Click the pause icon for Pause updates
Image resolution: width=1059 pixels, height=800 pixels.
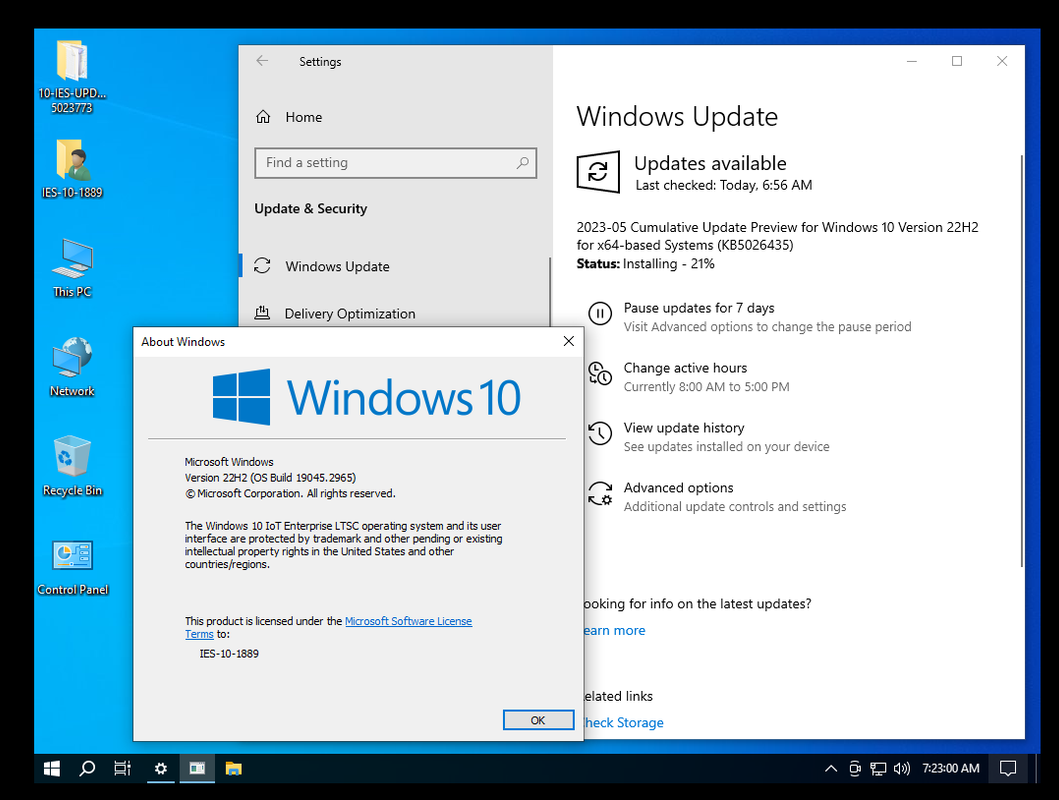(x=600, y=313)
